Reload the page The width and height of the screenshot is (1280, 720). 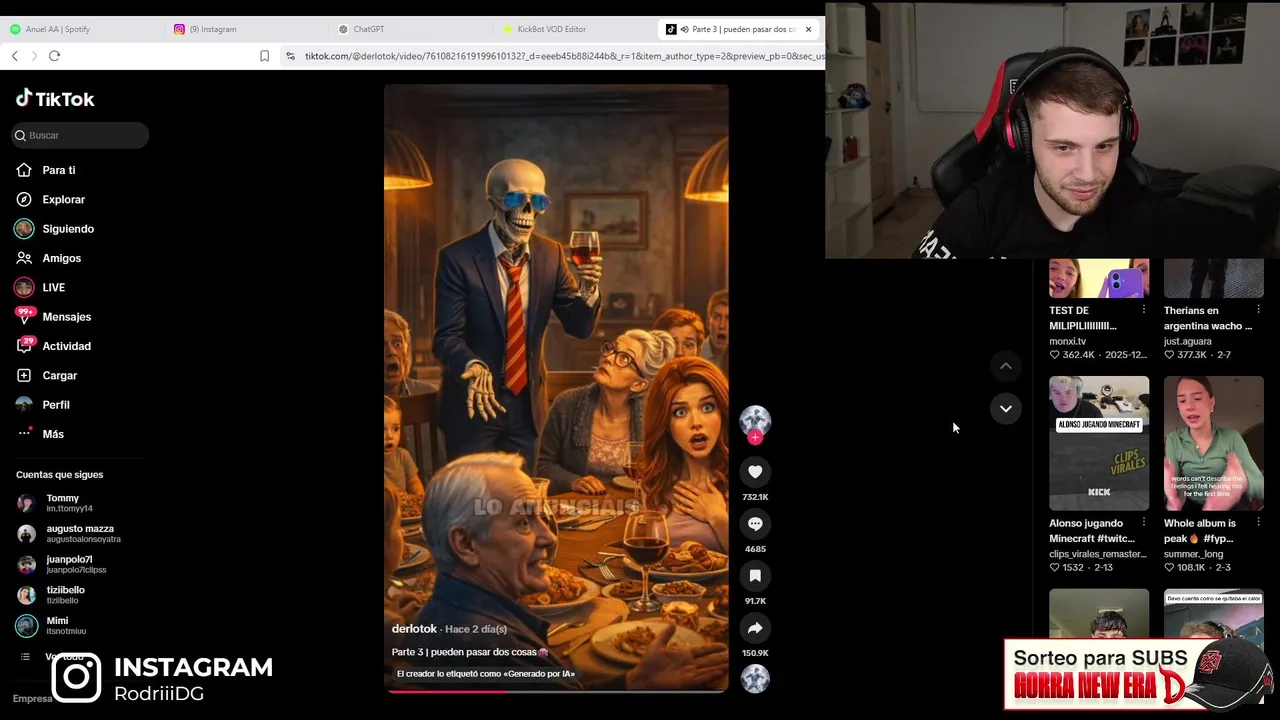pos(54,56)
